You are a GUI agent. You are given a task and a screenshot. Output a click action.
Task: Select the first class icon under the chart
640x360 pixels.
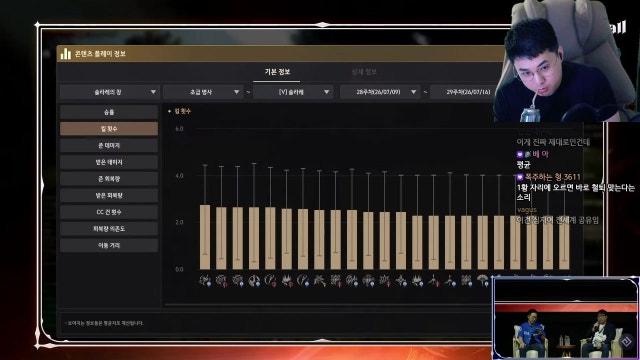click(x=205, y=280)
